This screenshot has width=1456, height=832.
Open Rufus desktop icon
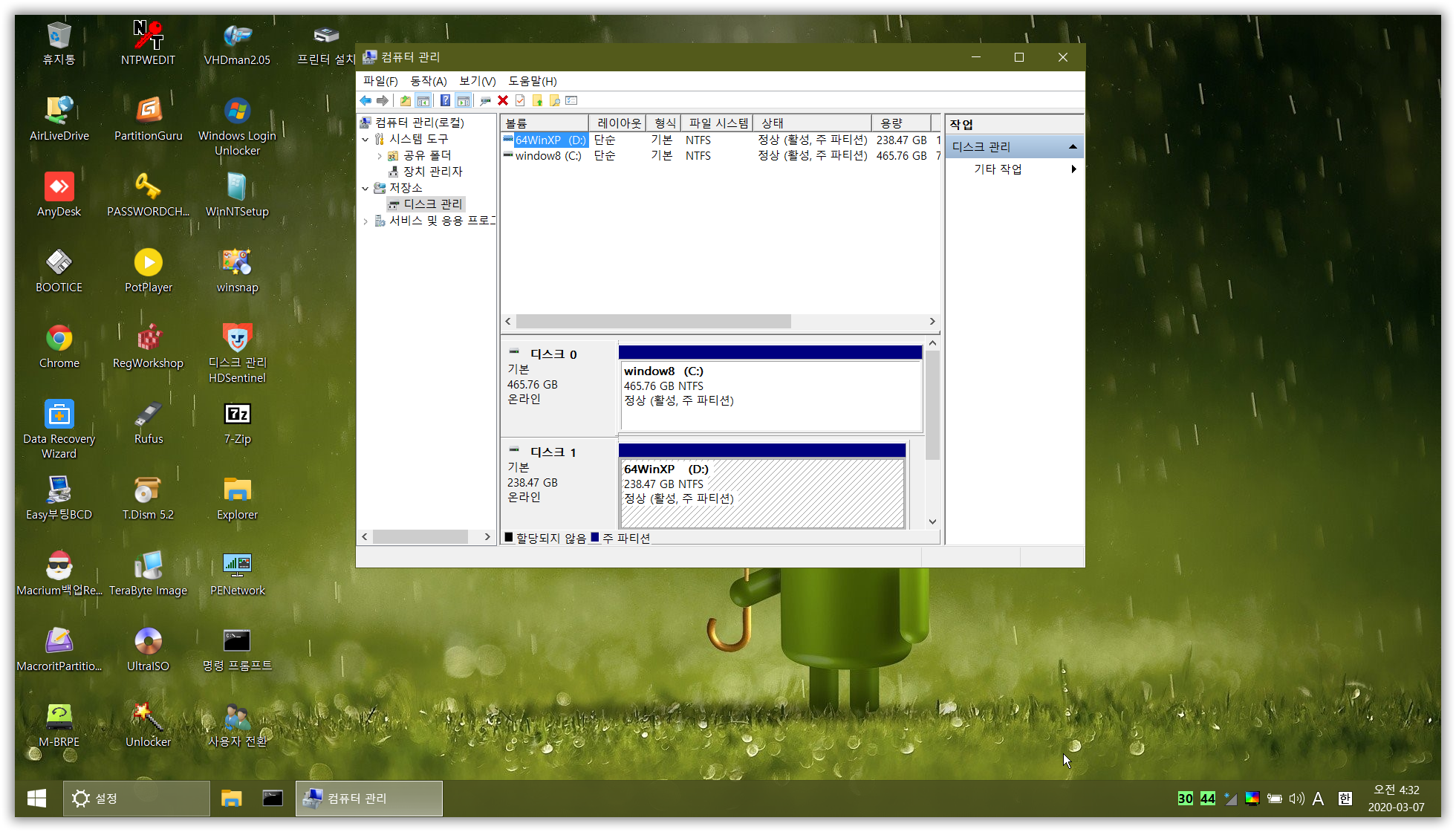point(148,422)
